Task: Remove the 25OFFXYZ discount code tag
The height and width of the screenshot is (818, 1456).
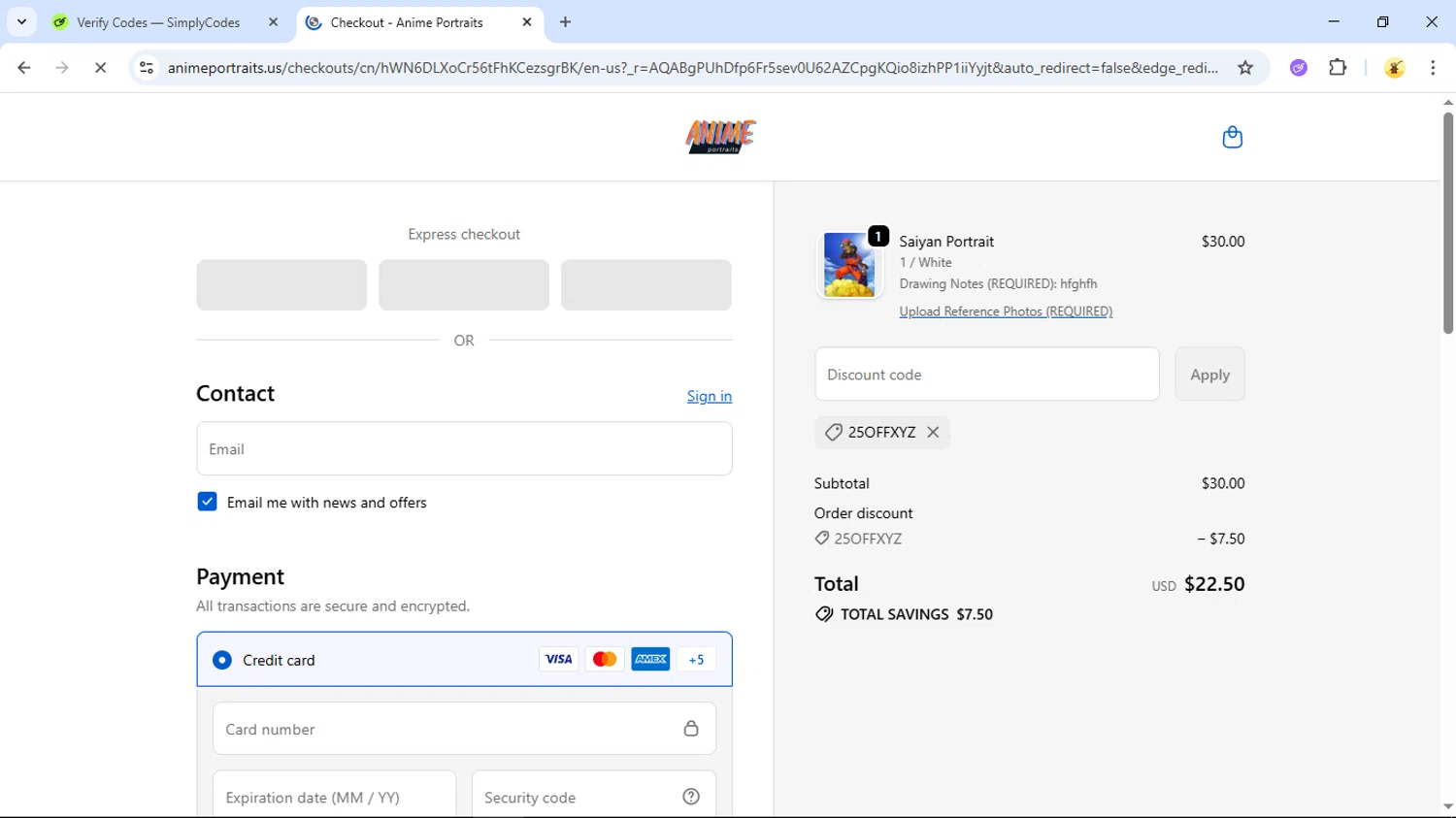Action: [x=933, y=432]
